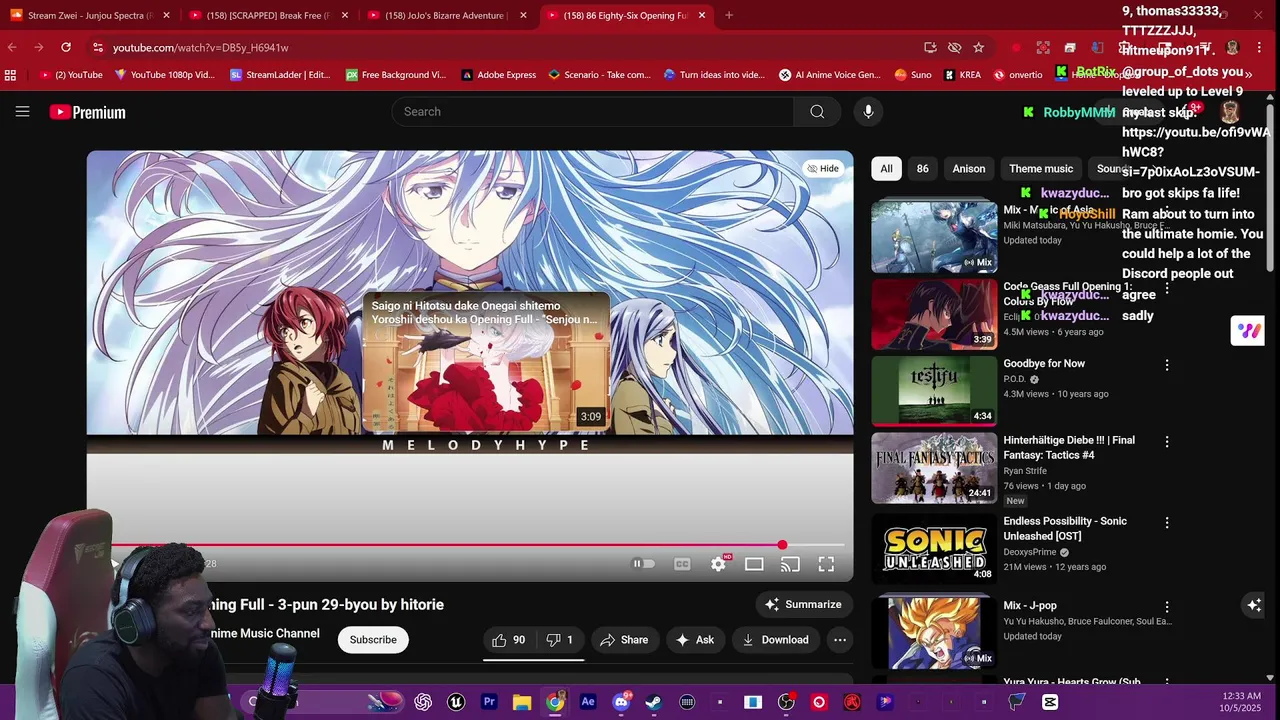Open options menu for Mix - J-pop
The height and width of the screenshot is (720, 1280).
point(1166,607)
